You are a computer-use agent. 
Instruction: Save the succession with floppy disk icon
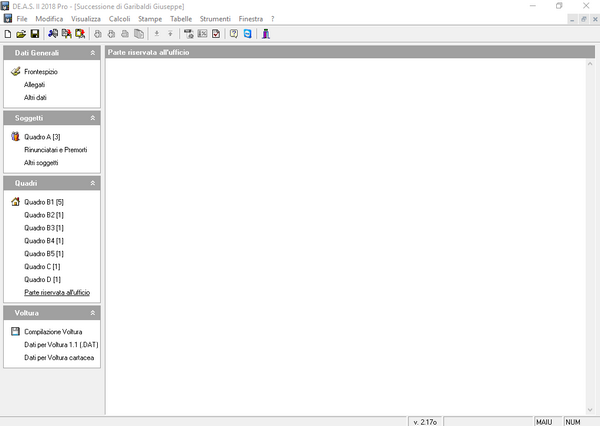pos(35,34)
